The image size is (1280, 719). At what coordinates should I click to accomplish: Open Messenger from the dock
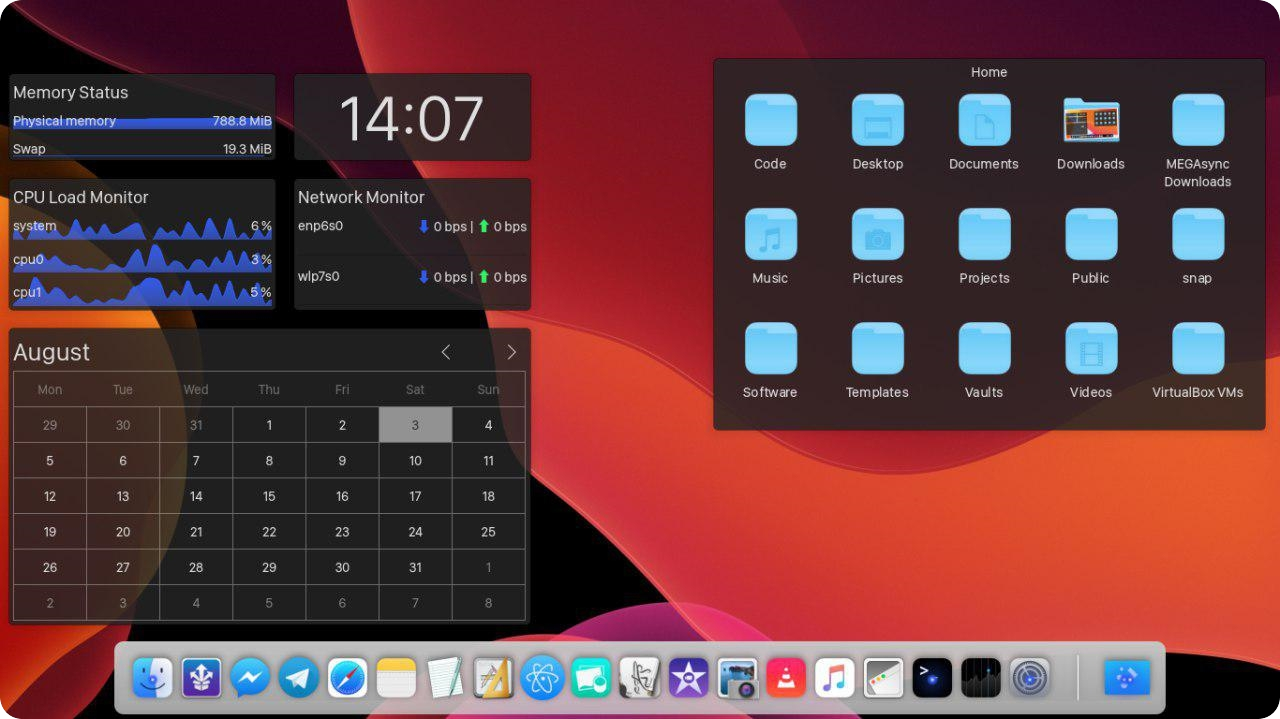coord(250,678)
